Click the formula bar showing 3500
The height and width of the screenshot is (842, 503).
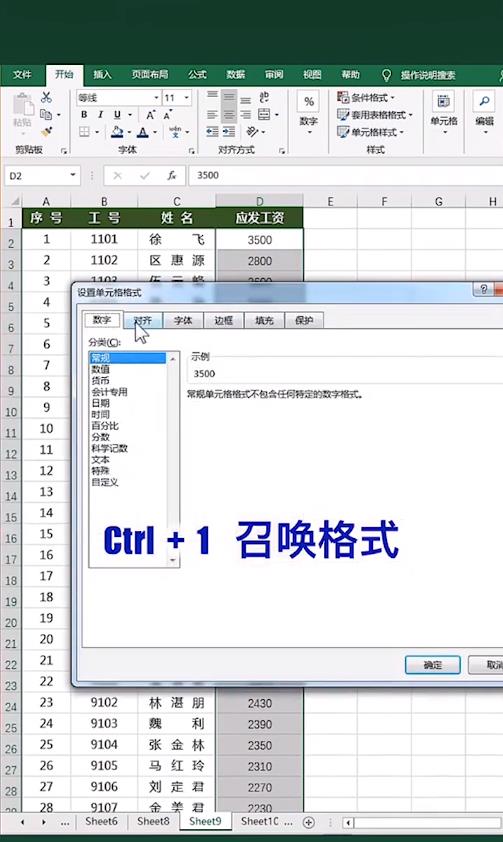[x=346, y=176]
